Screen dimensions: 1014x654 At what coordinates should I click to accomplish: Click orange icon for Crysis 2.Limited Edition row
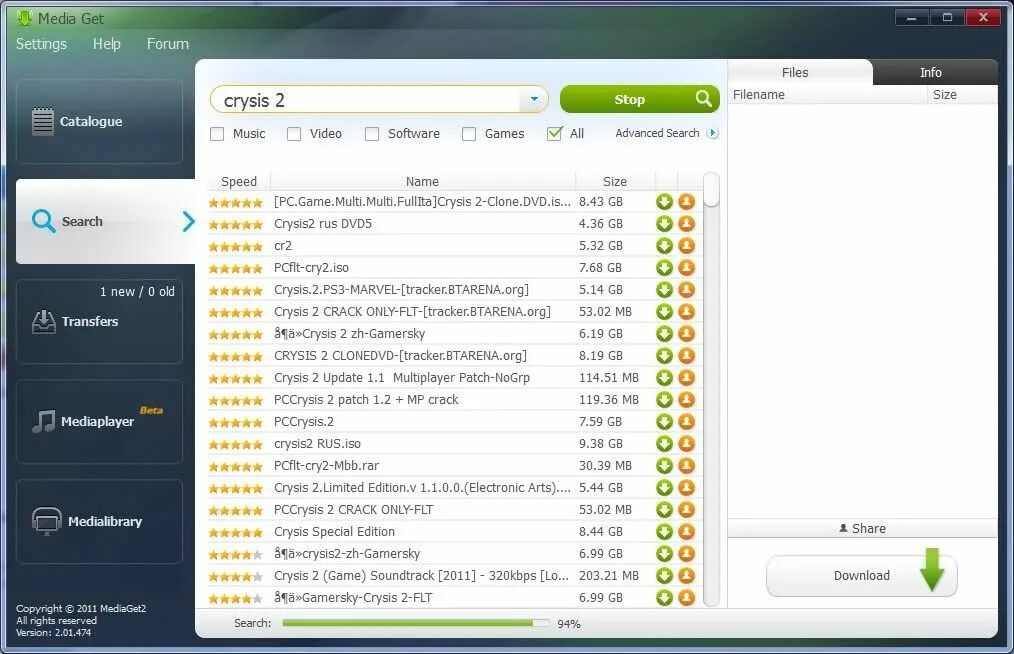tap(686, 488)
